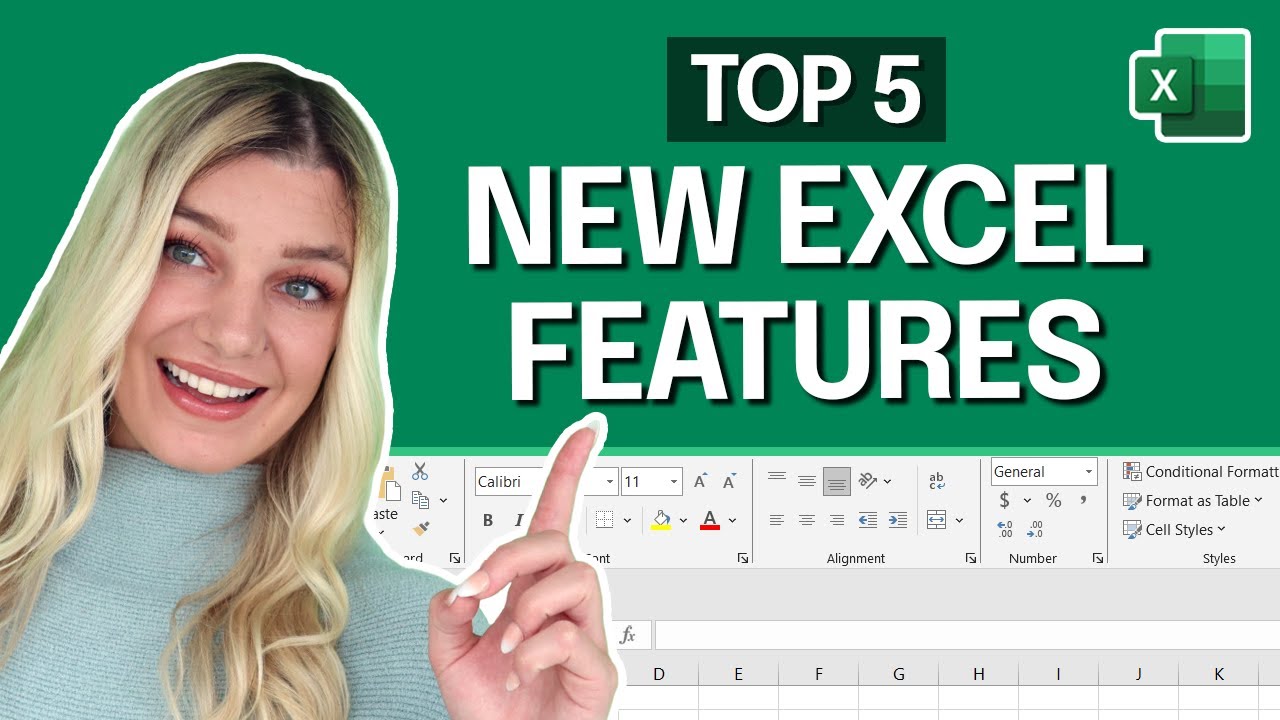The width and height of the screenshot is (1280, 720).
Task: Toggle Bold formatting
Action: [488, 520]
